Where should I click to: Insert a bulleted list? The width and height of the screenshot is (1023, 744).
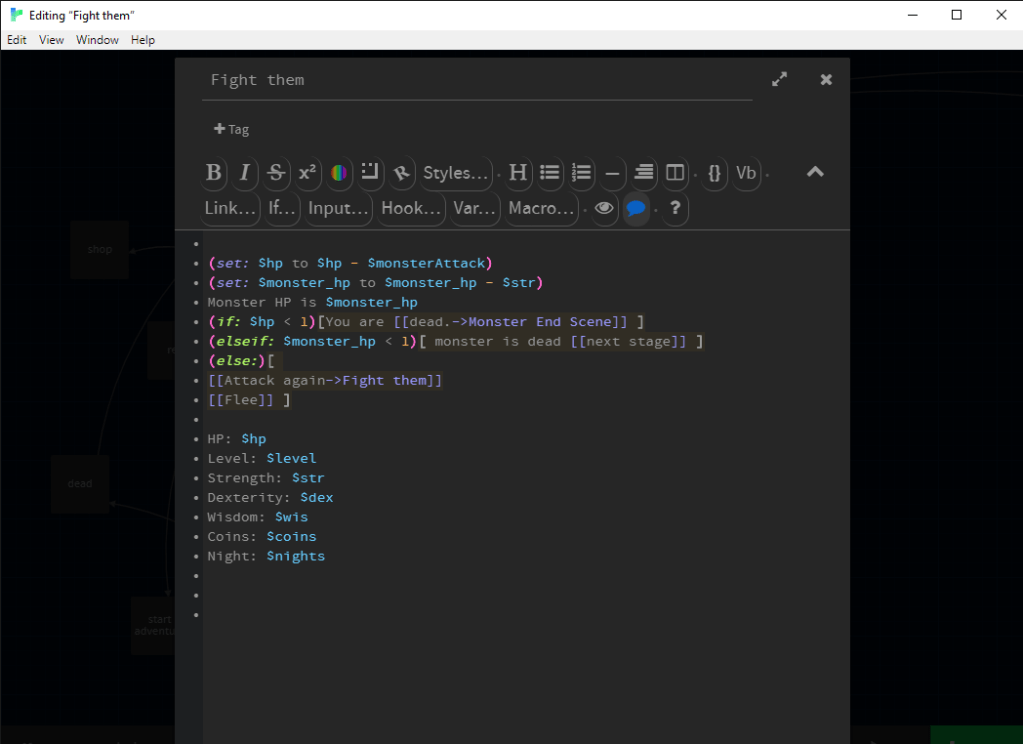(550, 173)
